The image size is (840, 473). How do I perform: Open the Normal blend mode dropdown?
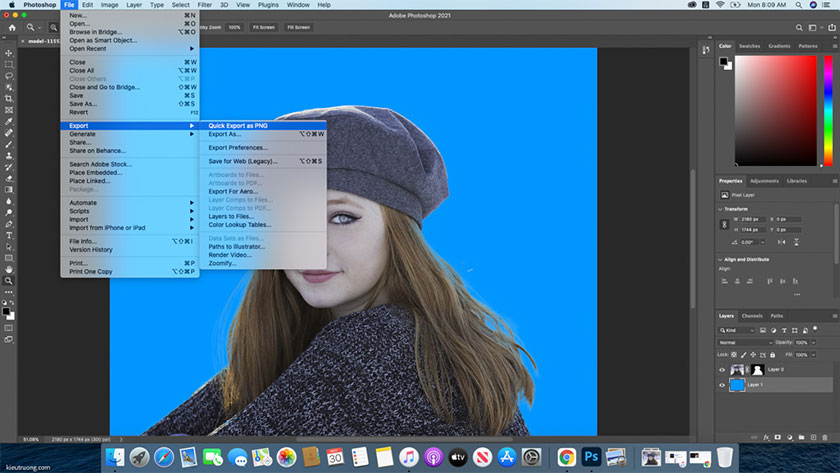coord(745,342)
